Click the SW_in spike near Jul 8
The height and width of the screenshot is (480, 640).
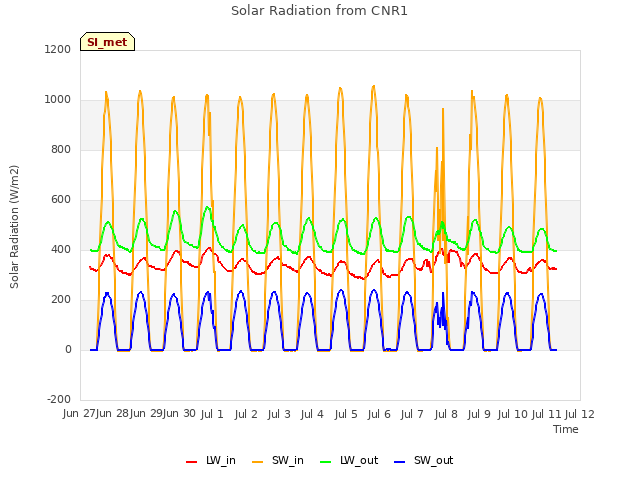click(443, 109)
